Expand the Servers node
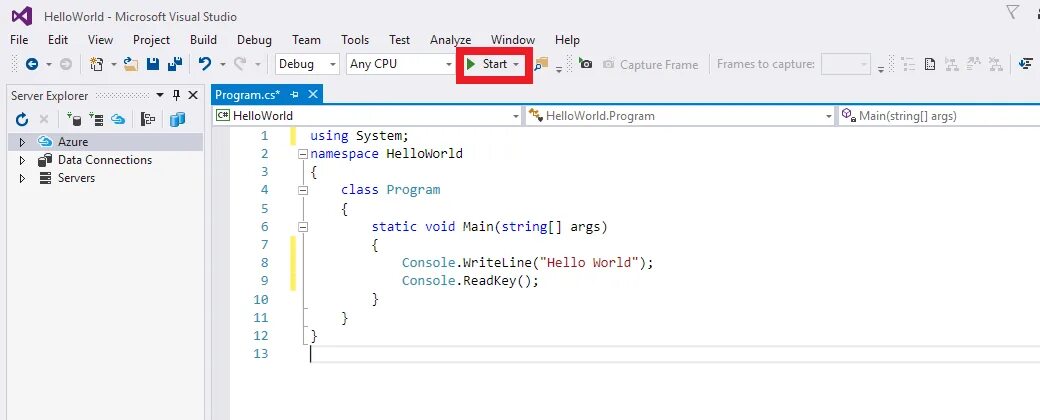This screenshot has width=1040, height=420. click(x=22, y=178)
